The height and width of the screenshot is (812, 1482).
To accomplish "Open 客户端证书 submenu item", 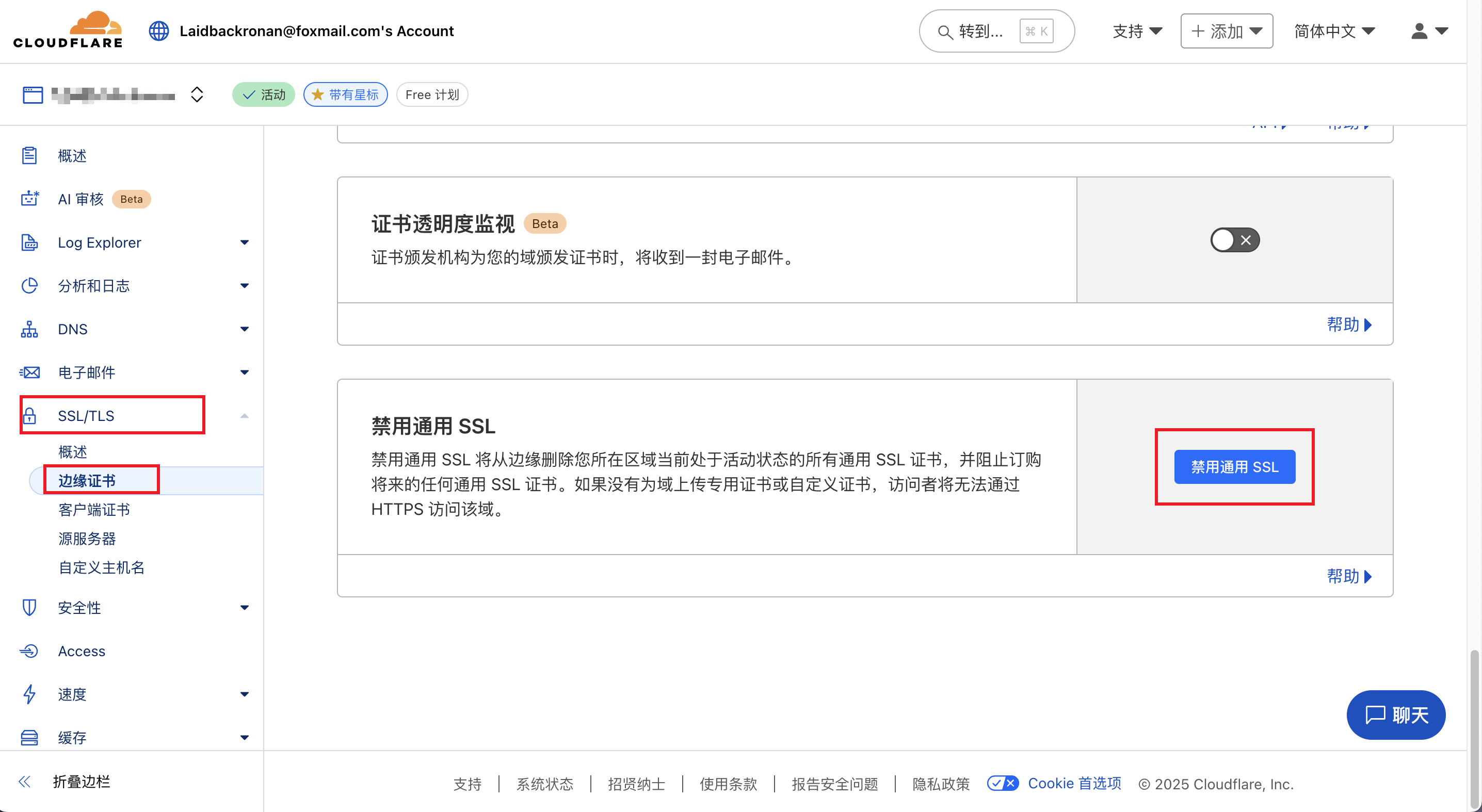I will (94, 510).
